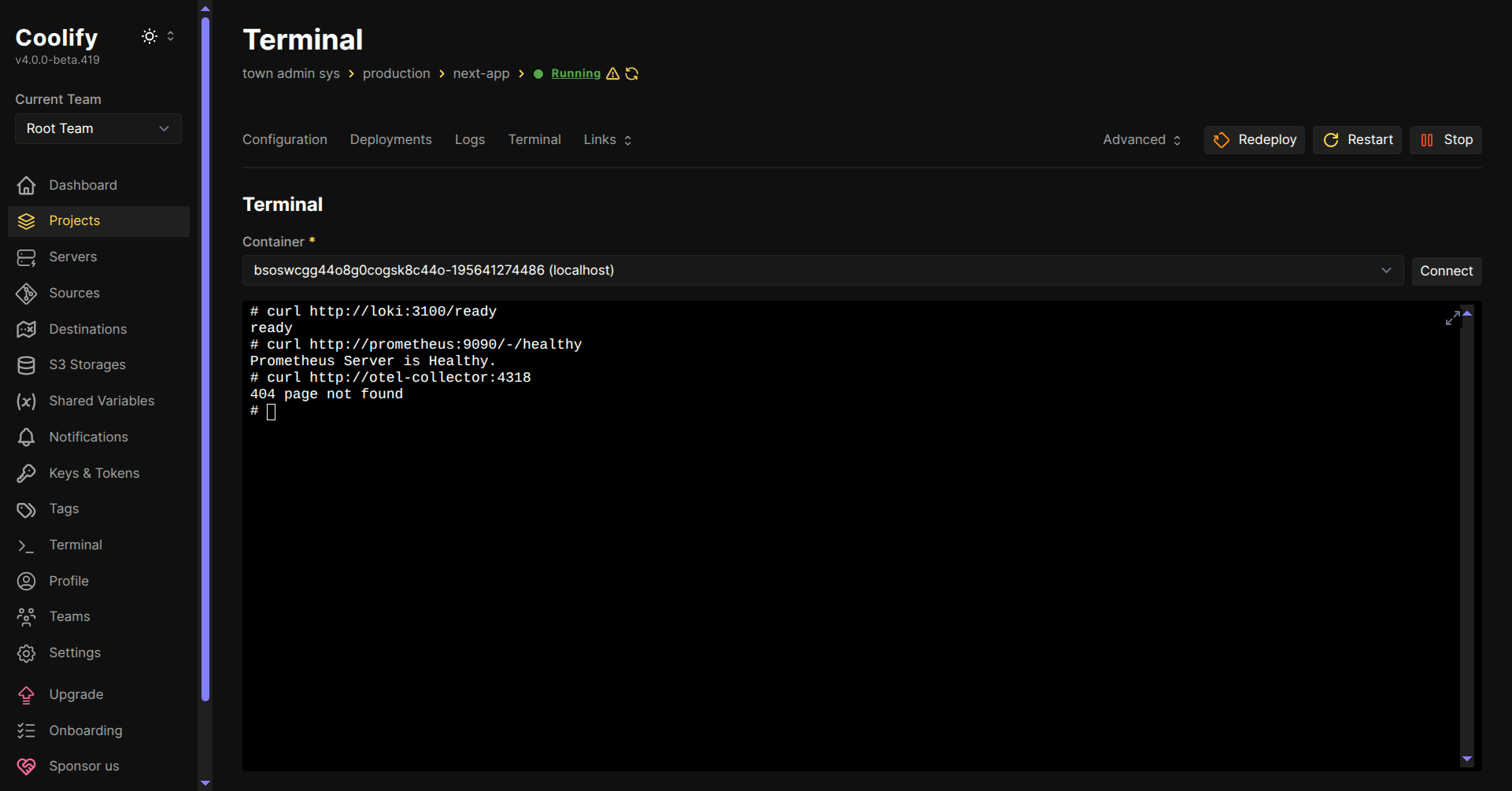The height and width of the screenshot is (791, 1512).
Task: Click the terminal scrollbar down arrow
Action: pyautogui.click(x=1467, y=759)
